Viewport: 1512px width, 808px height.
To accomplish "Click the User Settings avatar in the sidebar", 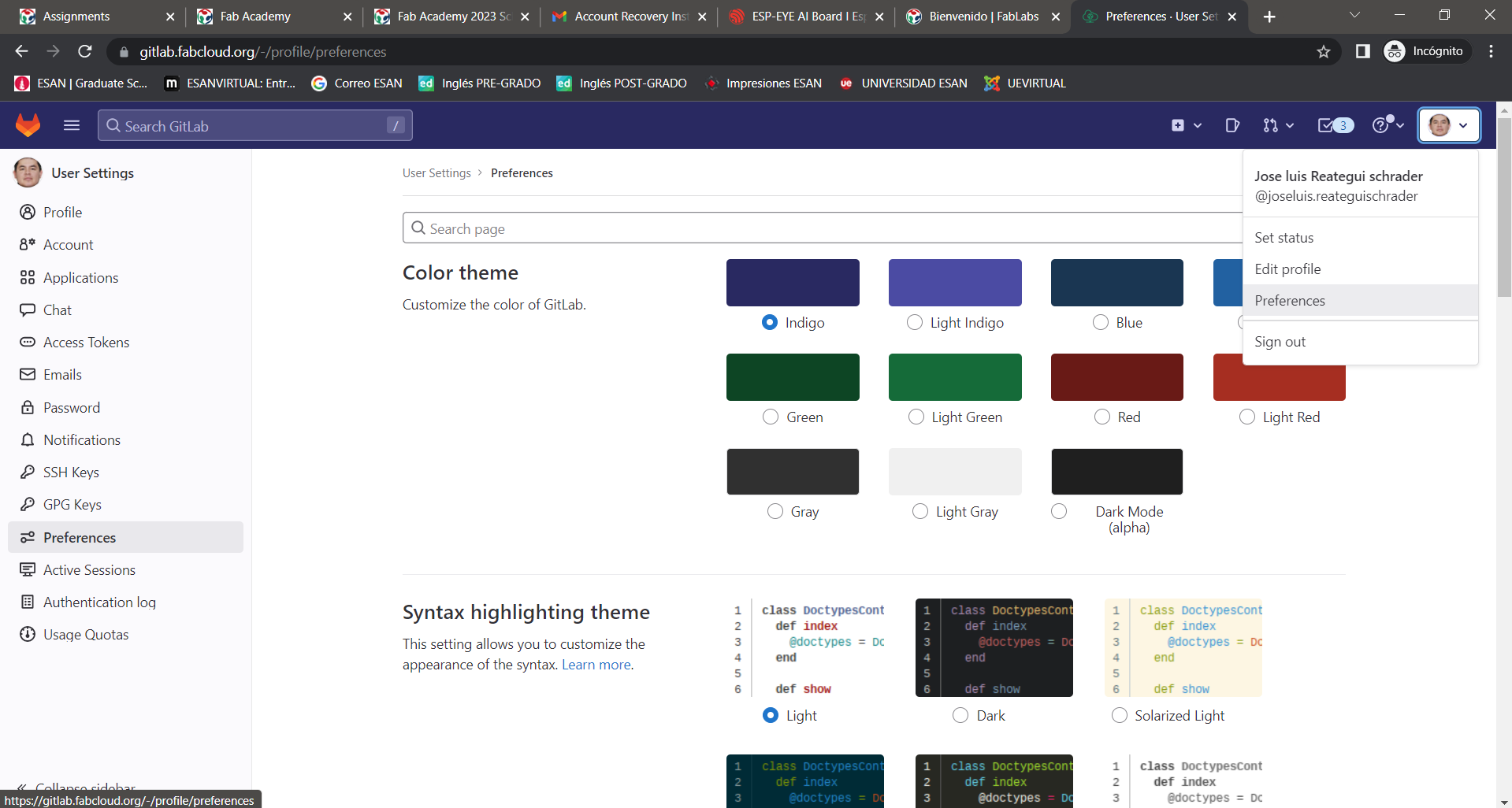I will [x=28, y=172].
